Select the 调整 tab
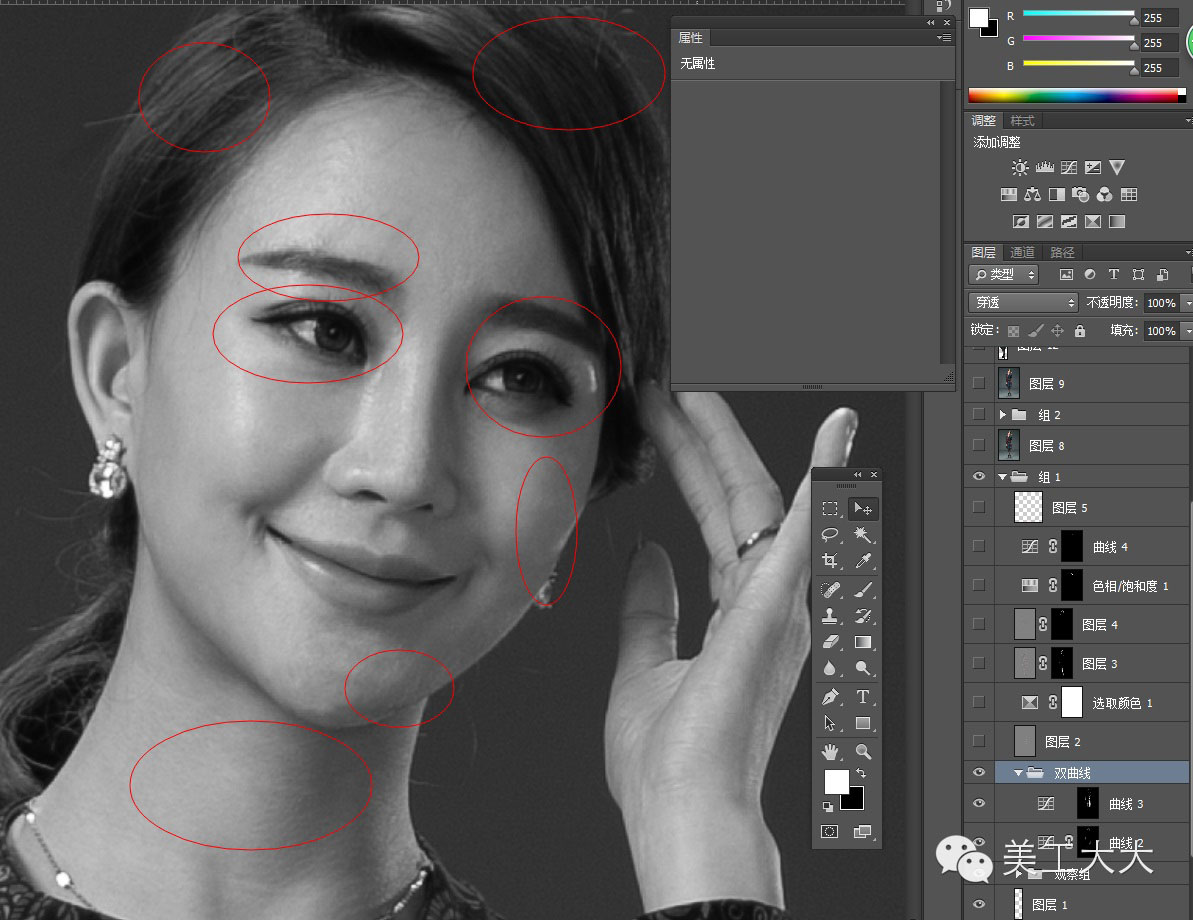Screen dimensions: 1193x920 pyautogui.click(x=983, y=121)
